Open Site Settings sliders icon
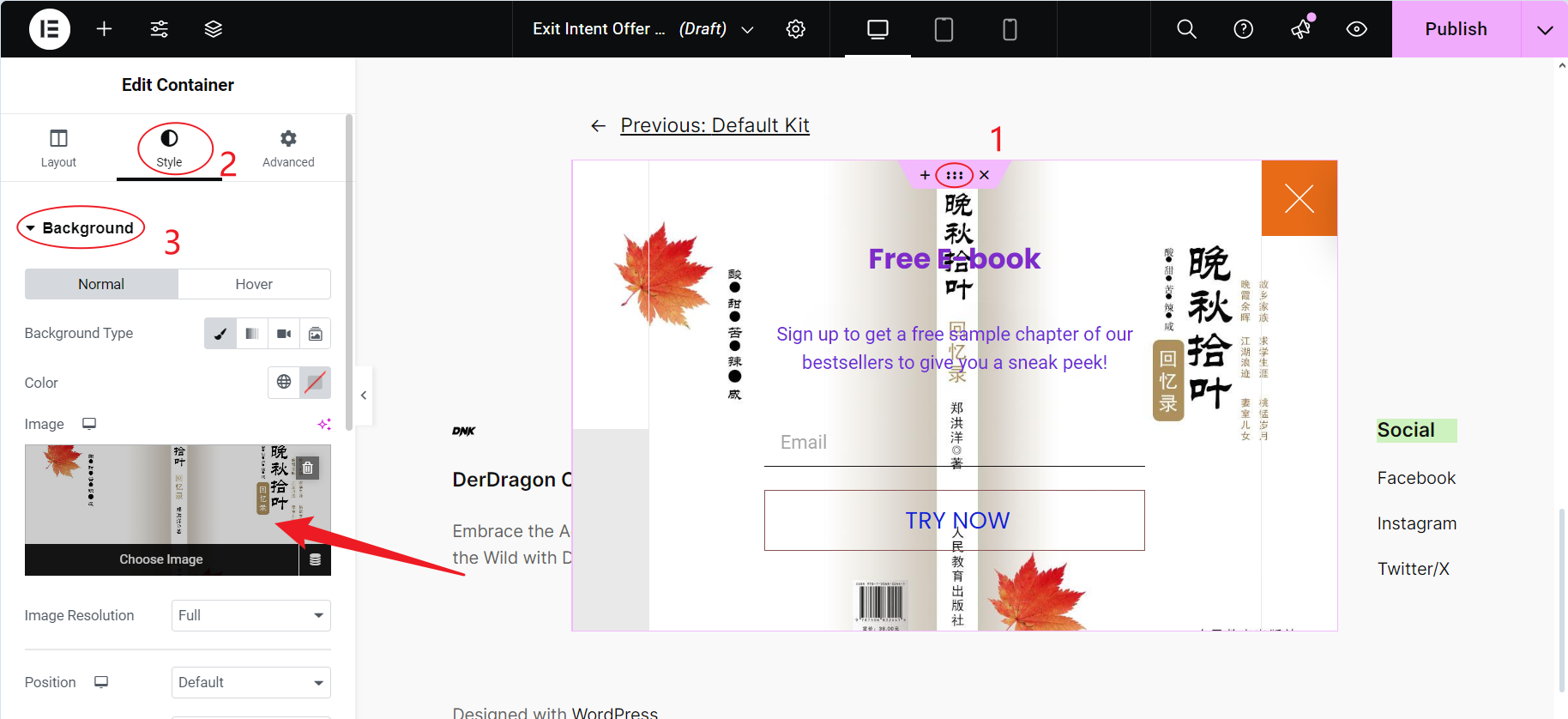The width and height of the screenshot is (1568, 719). click(x=160, y=29)
